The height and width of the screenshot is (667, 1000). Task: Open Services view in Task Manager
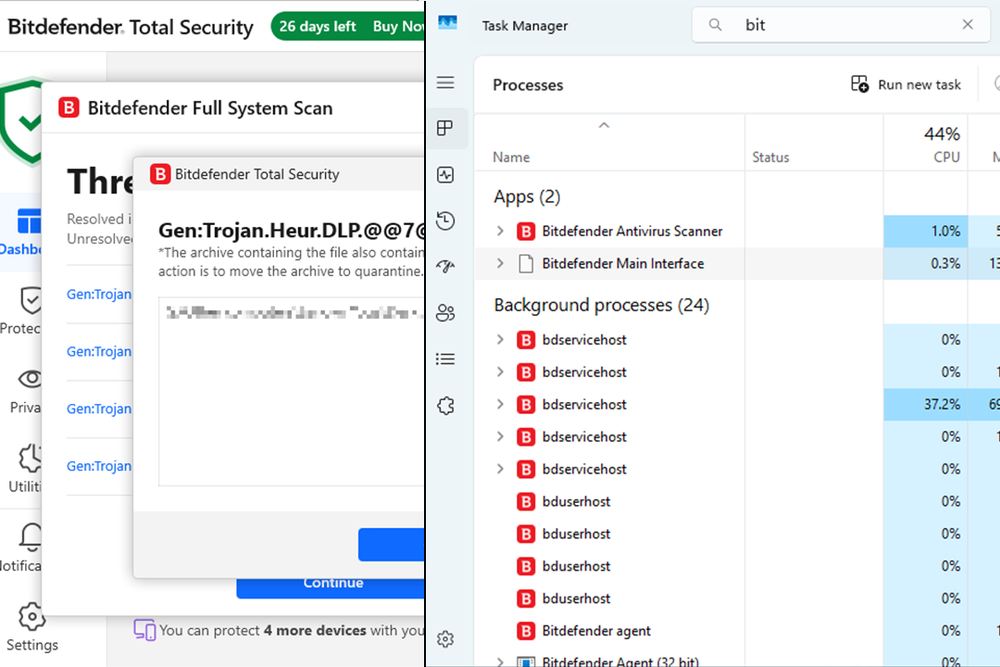pos(445,405)
